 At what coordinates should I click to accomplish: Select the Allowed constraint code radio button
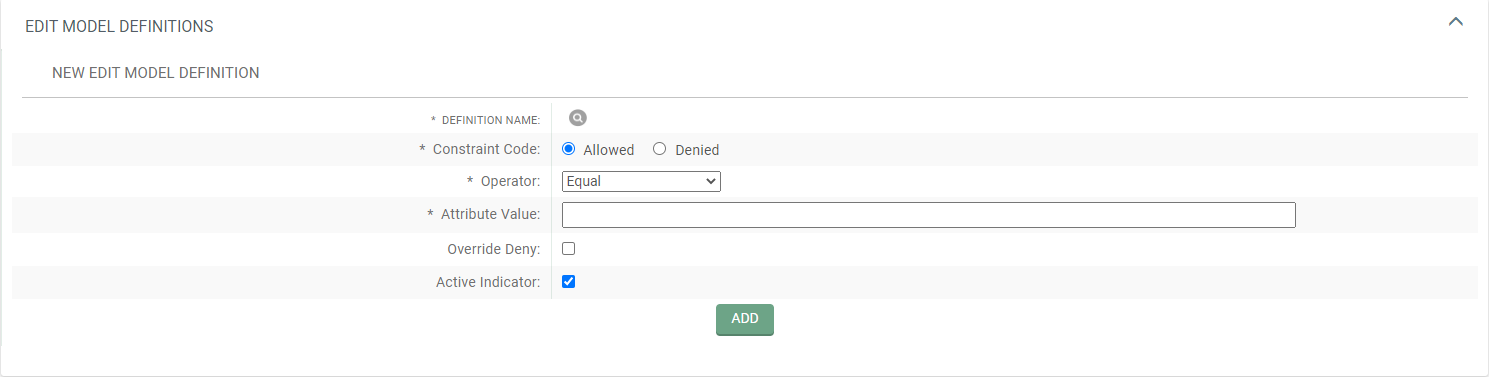(x=569, y=149)
